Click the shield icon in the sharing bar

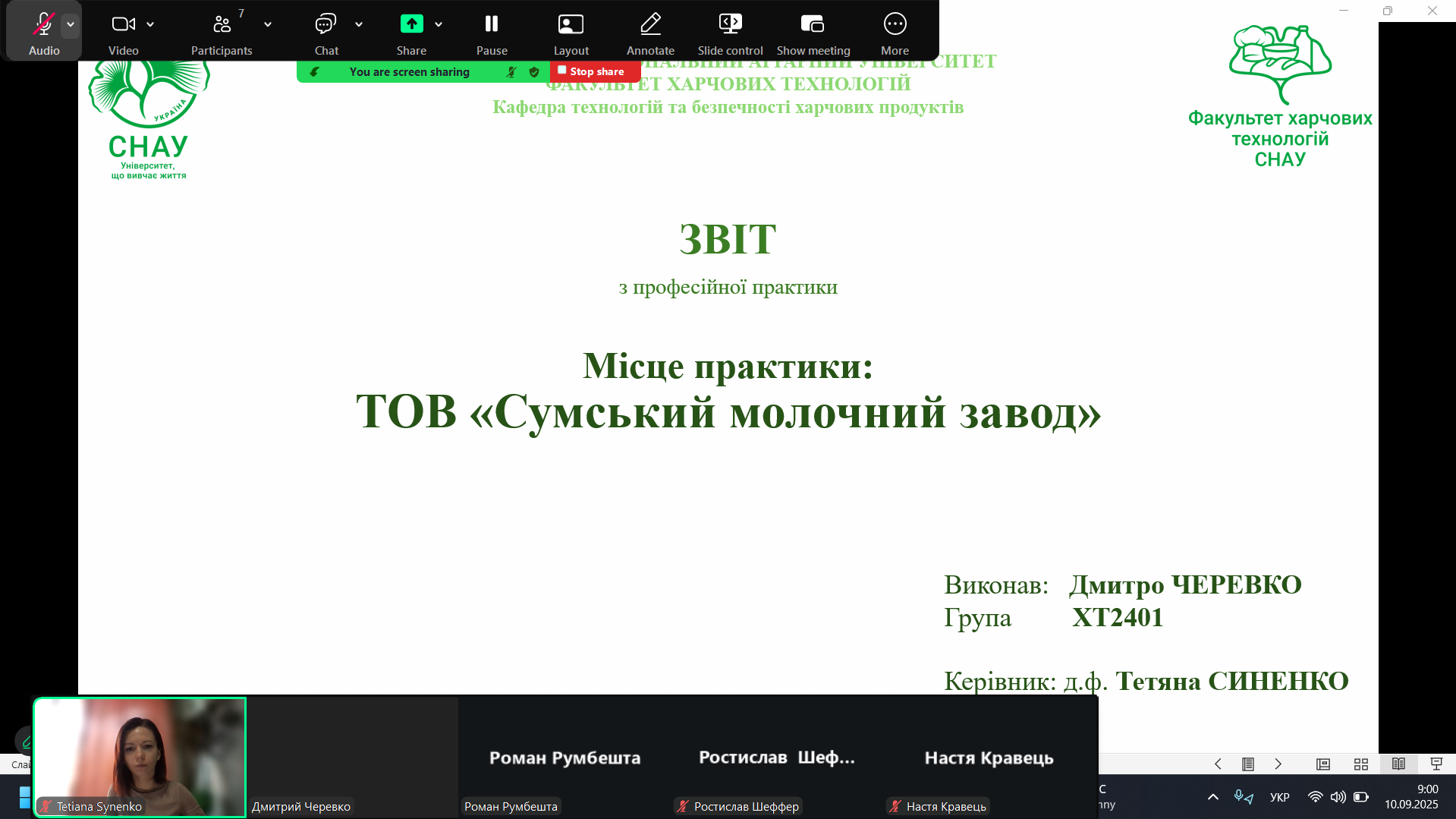click(x=534, y=72)
